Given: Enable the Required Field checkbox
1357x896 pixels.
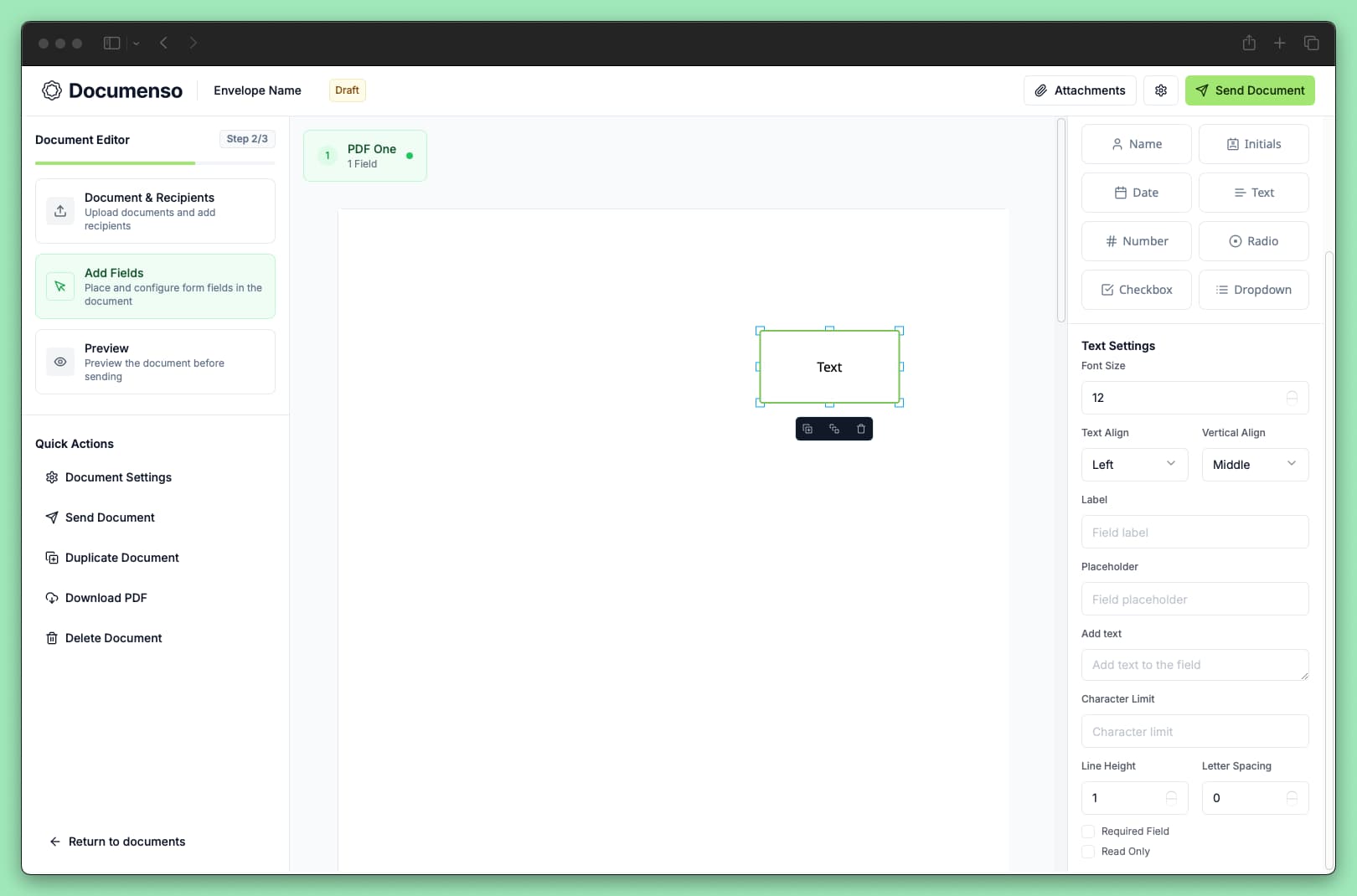Looking at the screenshot, I should point(1087,831).
